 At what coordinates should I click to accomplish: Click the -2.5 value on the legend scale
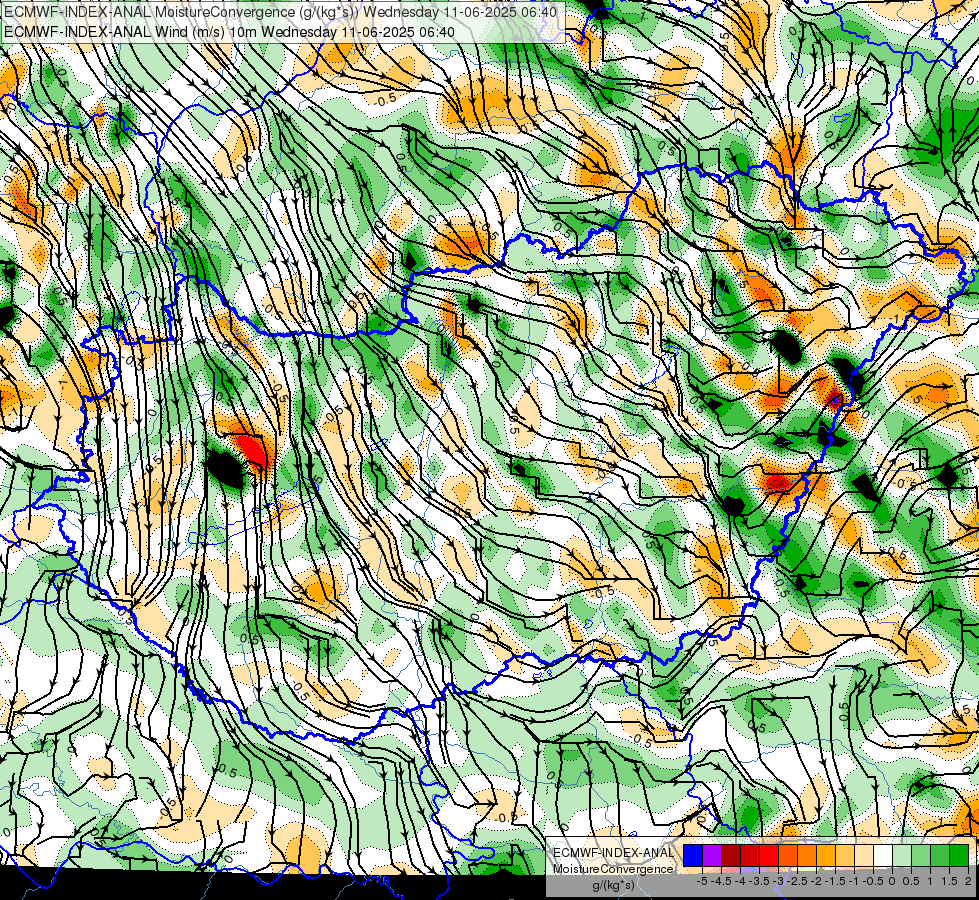click(797, 881)
